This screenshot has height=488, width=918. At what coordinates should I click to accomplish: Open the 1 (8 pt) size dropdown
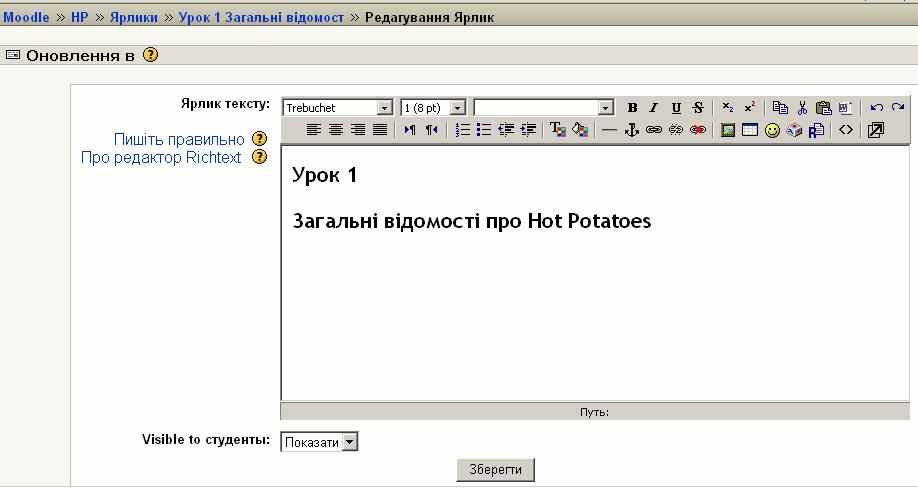(x=433, y=108)
